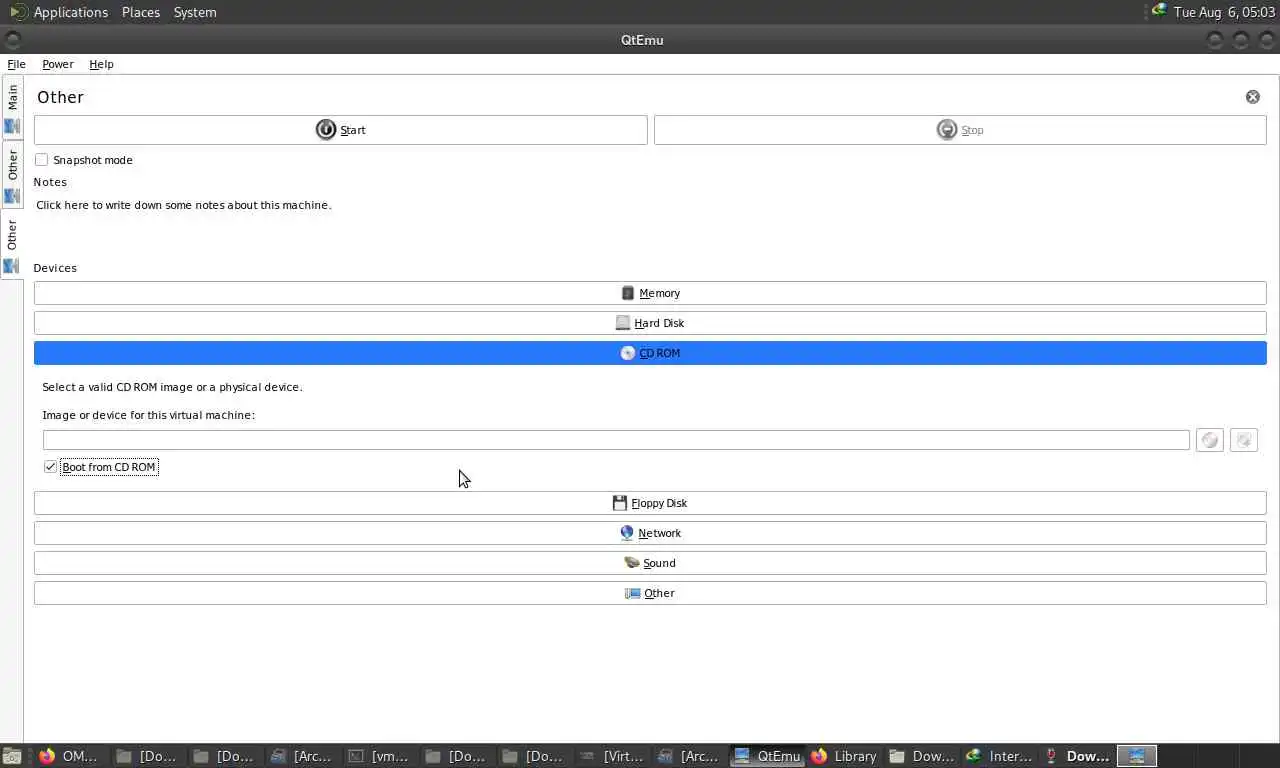Open the System menu
Screen dimensions: 1280x768
tap(195, 12)
